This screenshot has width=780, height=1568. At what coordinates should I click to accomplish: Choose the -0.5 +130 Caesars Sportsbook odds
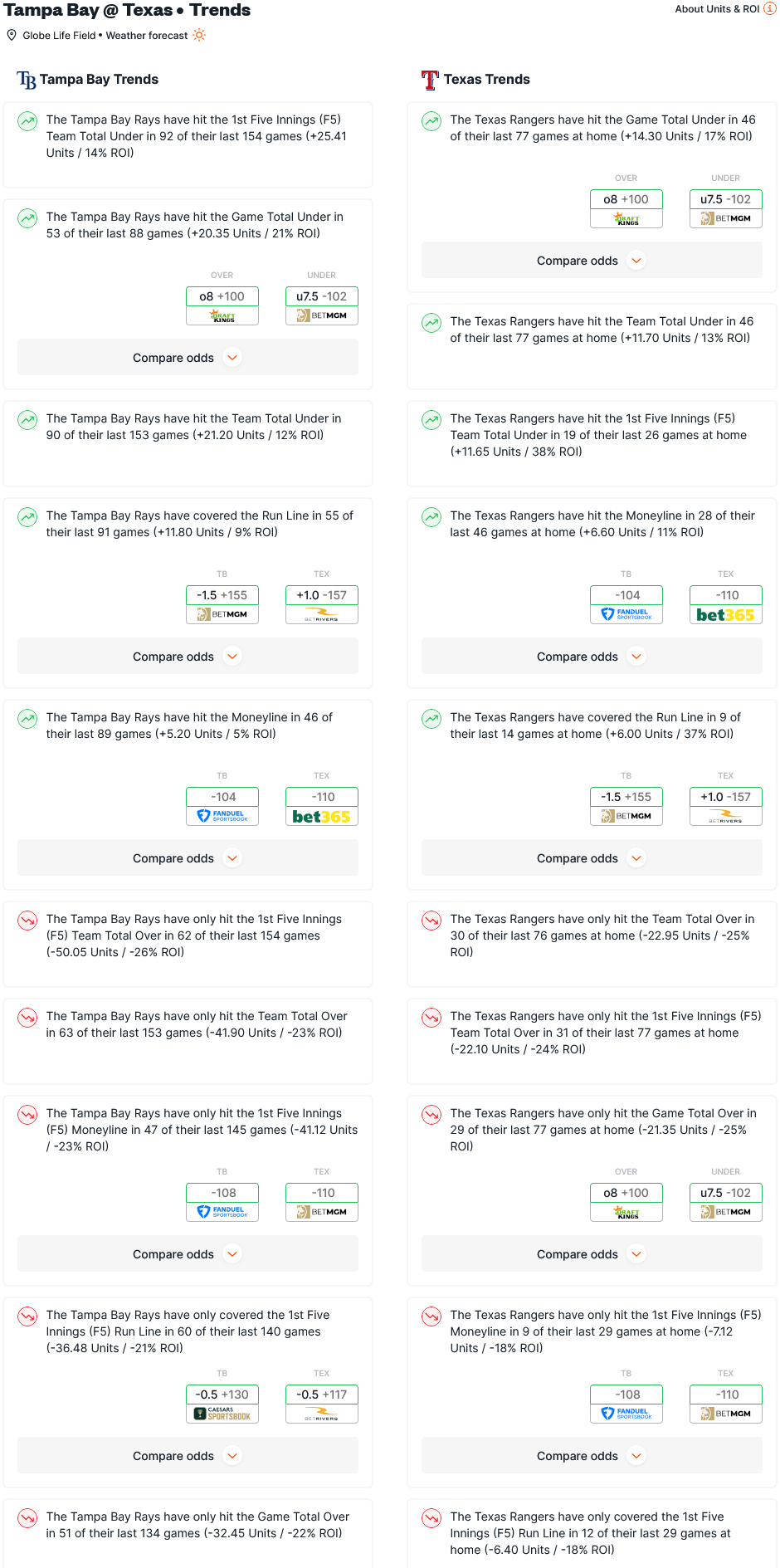coord(222,1403)
